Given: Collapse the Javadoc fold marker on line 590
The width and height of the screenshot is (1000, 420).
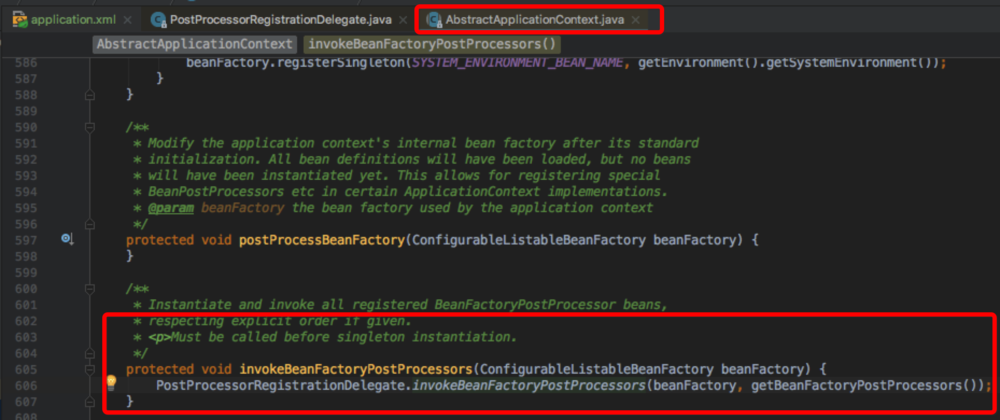Looking at the screenshot, I should click(x=90, y=127).
